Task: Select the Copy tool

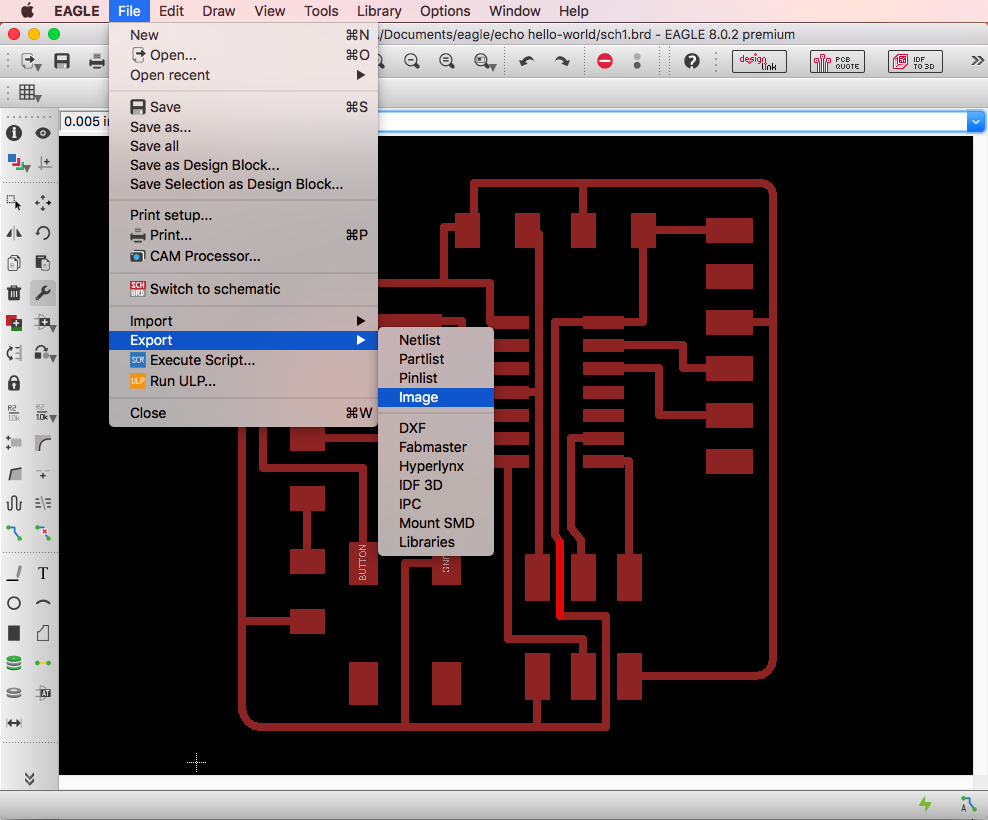Action: [14, 263]
